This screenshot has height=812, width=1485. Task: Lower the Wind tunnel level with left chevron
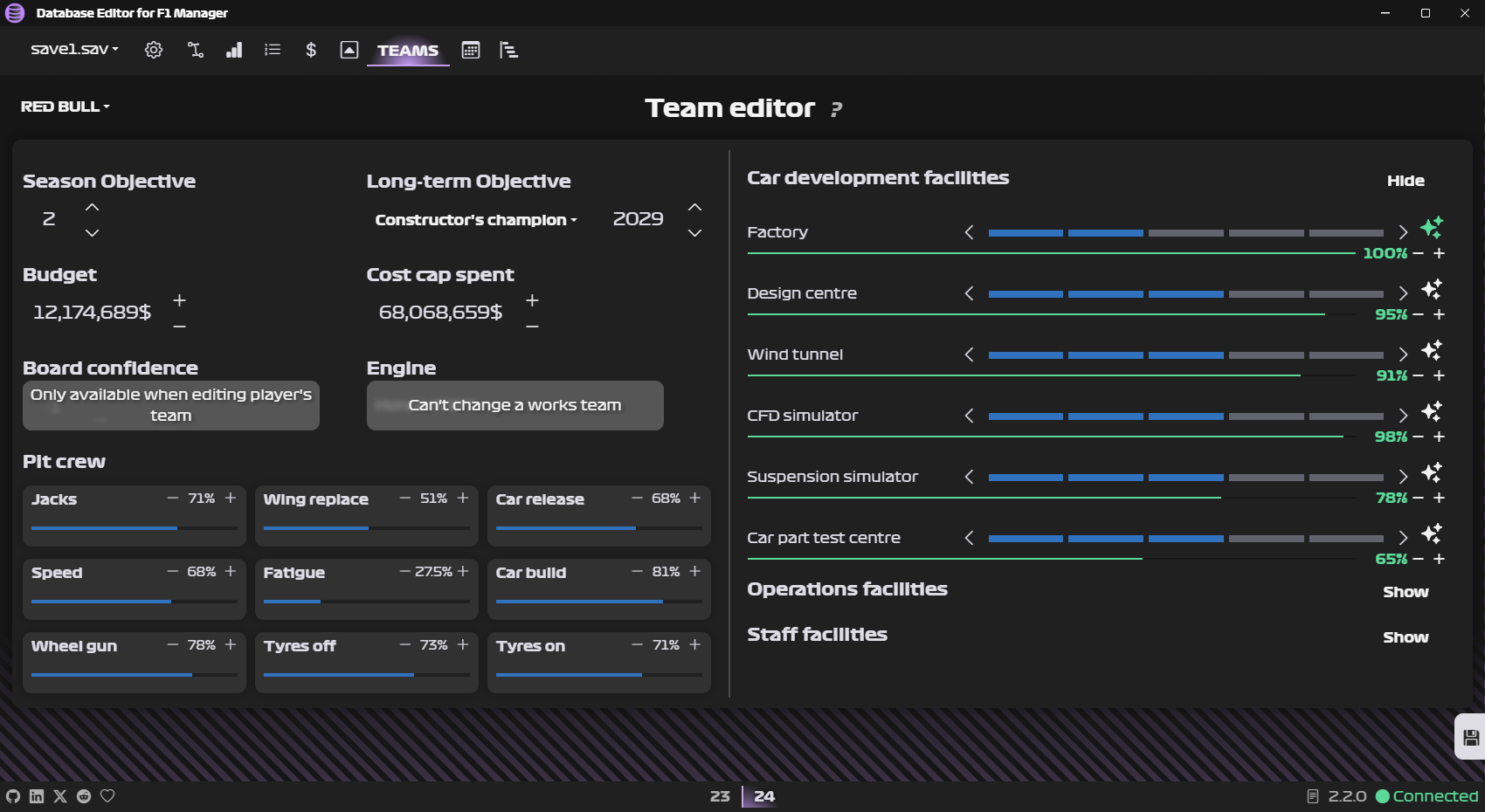tap(969, 354)
